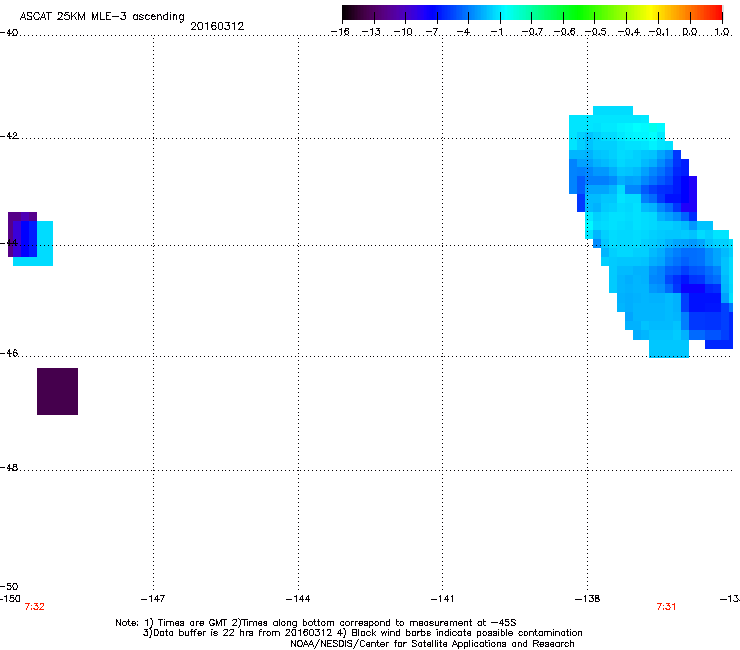Select the date label '20160312' below title
Screen dimensions: 740x650
pos(217,26)
